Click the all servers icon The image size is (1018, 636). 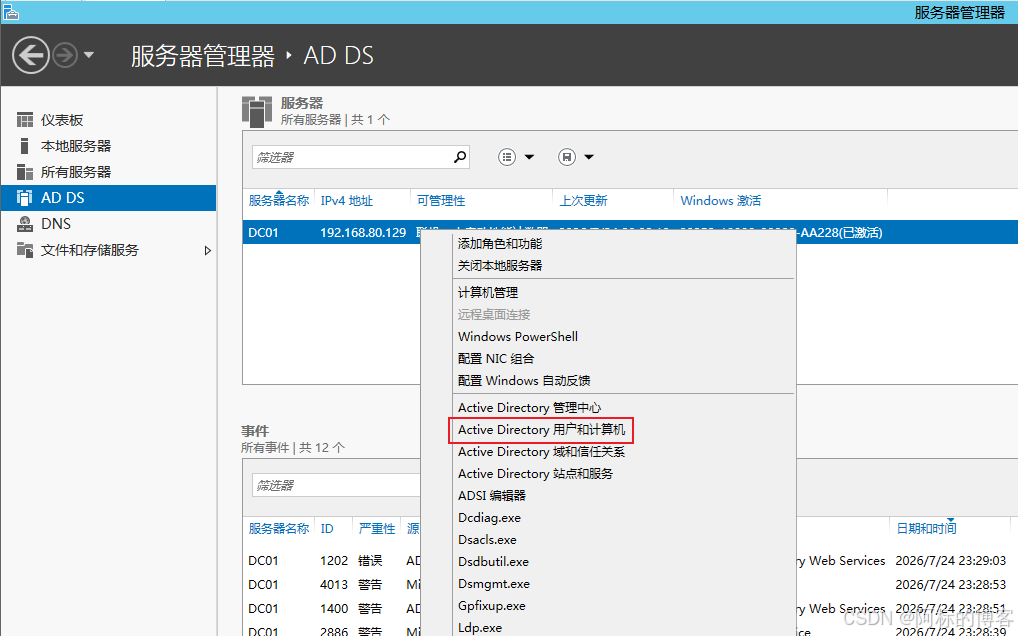25,172
